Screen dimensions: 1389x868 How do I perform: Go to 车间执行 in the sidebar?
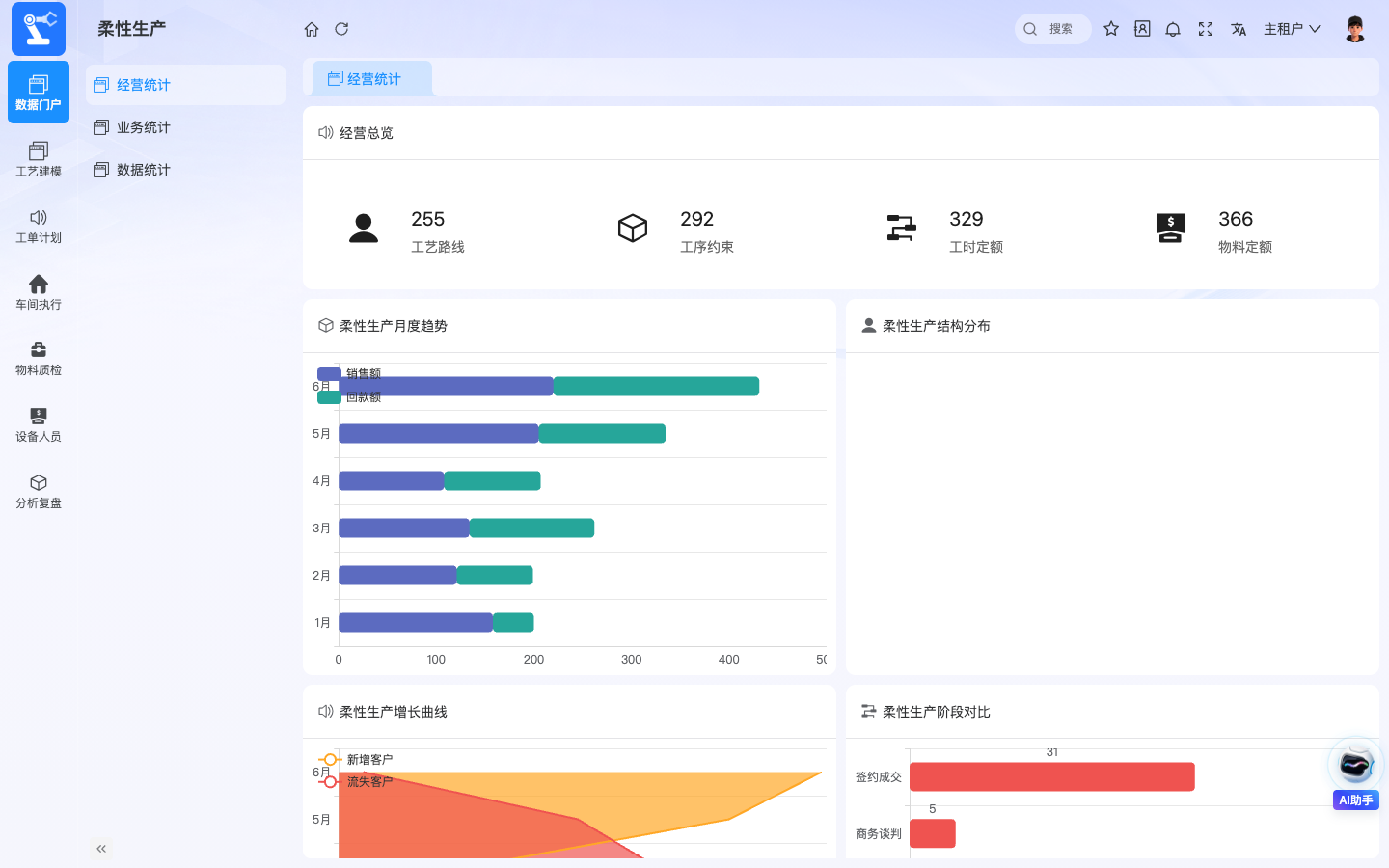39,292
